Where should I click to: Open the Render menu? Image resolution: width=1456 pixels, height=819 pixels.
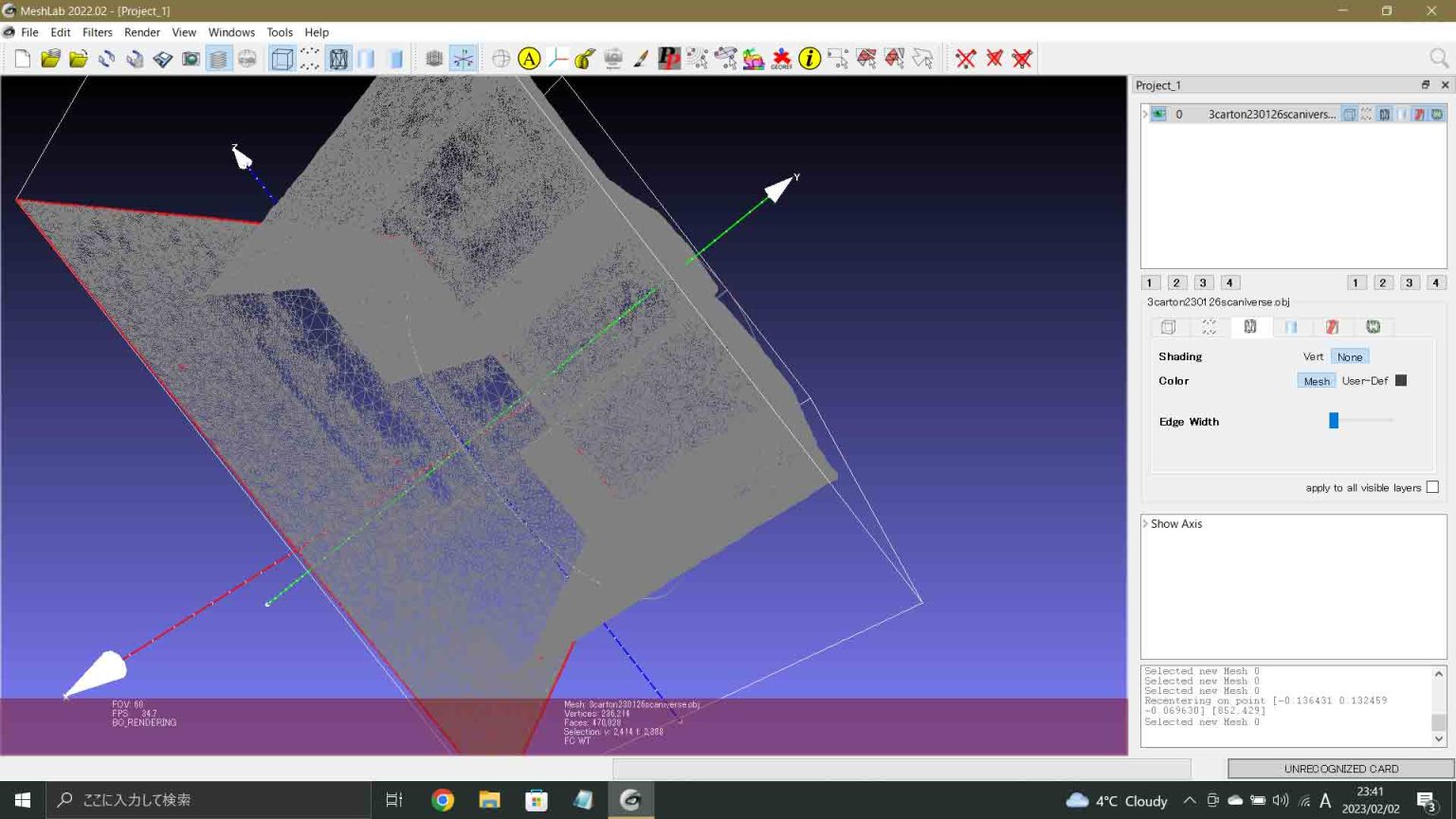coord(142,31)
